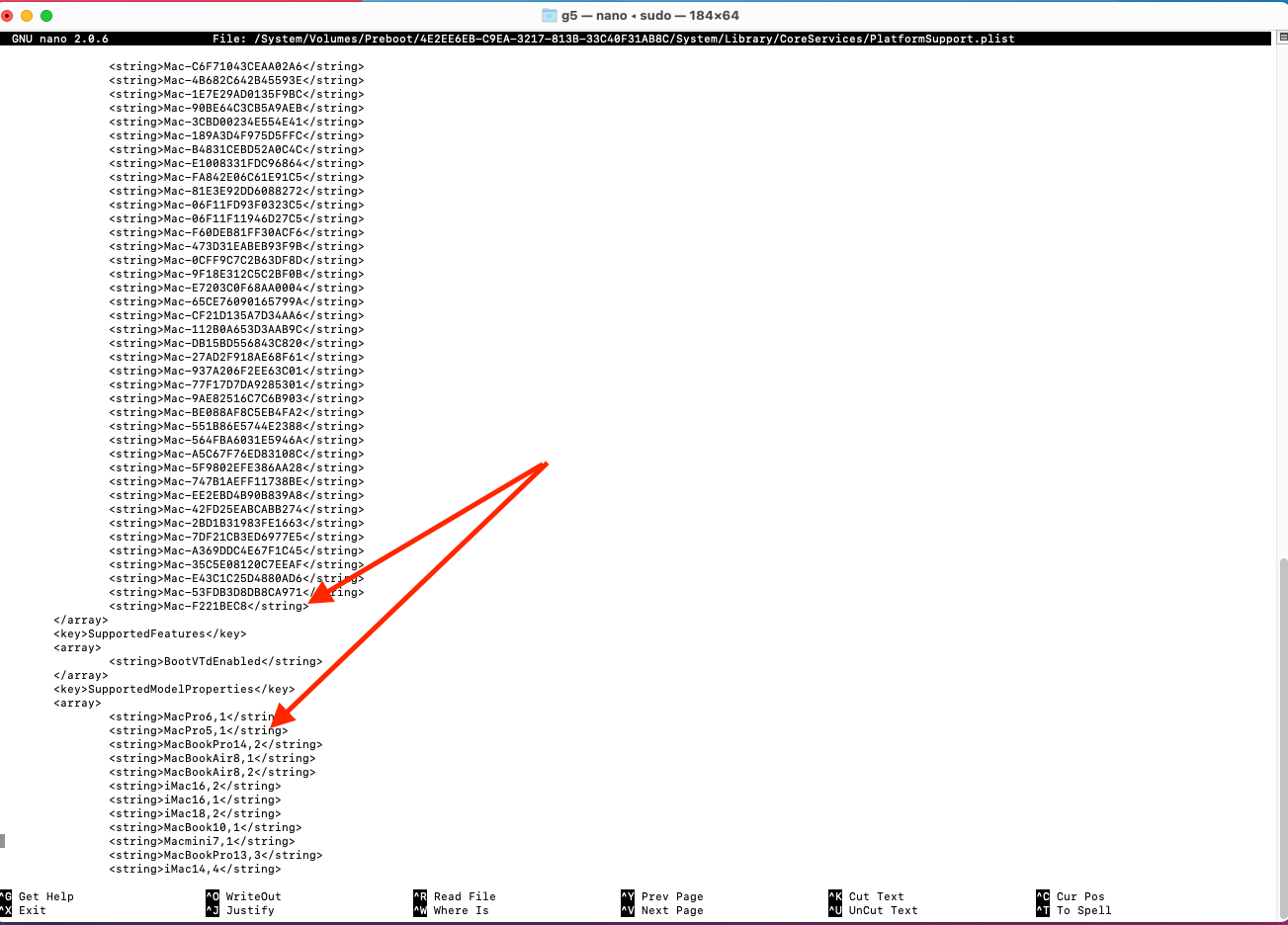The width and height of the screenshot is (1288, 925).
Task: Click the ^K Cut Text shortcut
Action: tap(867, 896)
